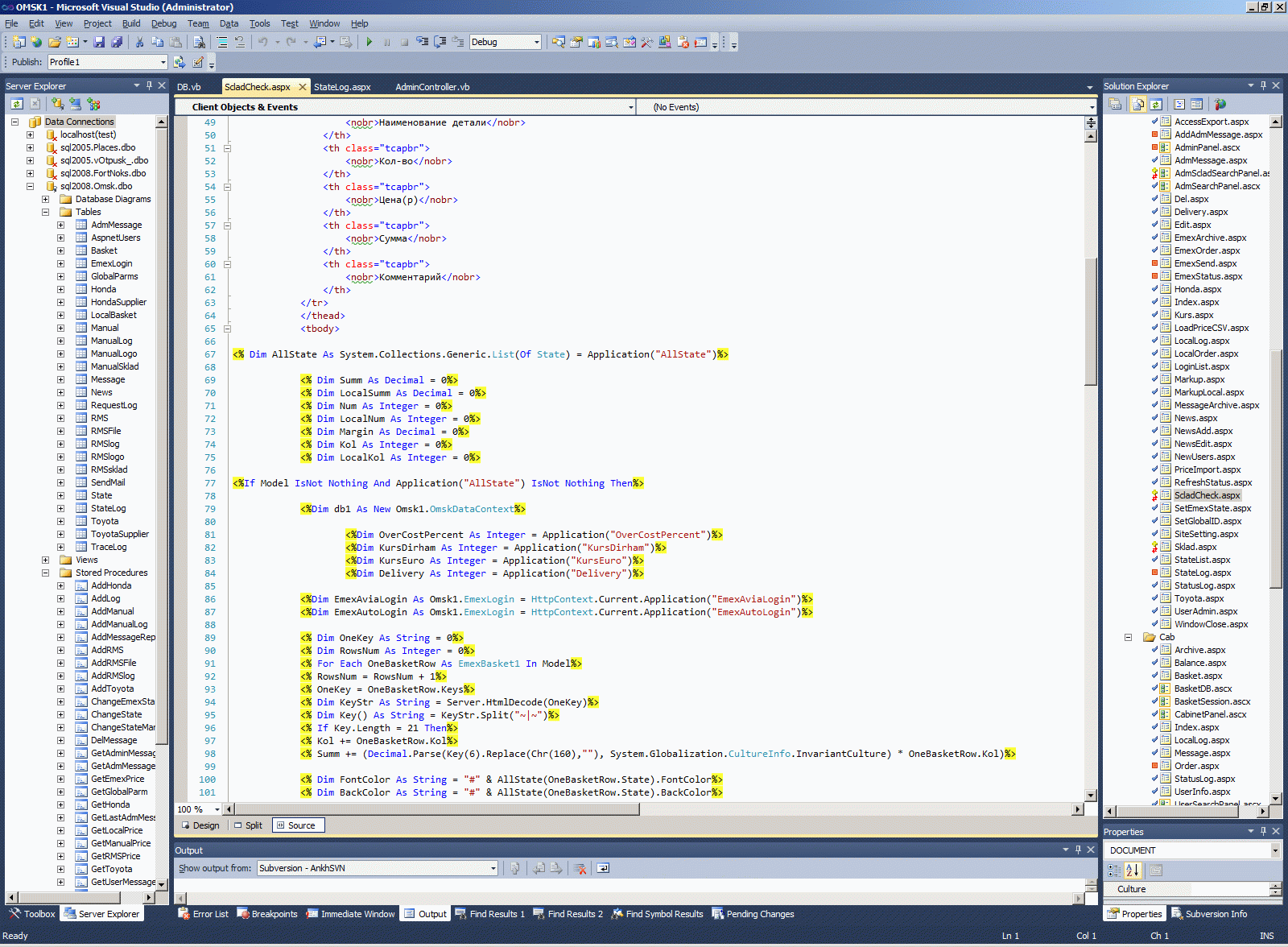Toggle Alphabetical sort in Properties panel

(1133, 870)
